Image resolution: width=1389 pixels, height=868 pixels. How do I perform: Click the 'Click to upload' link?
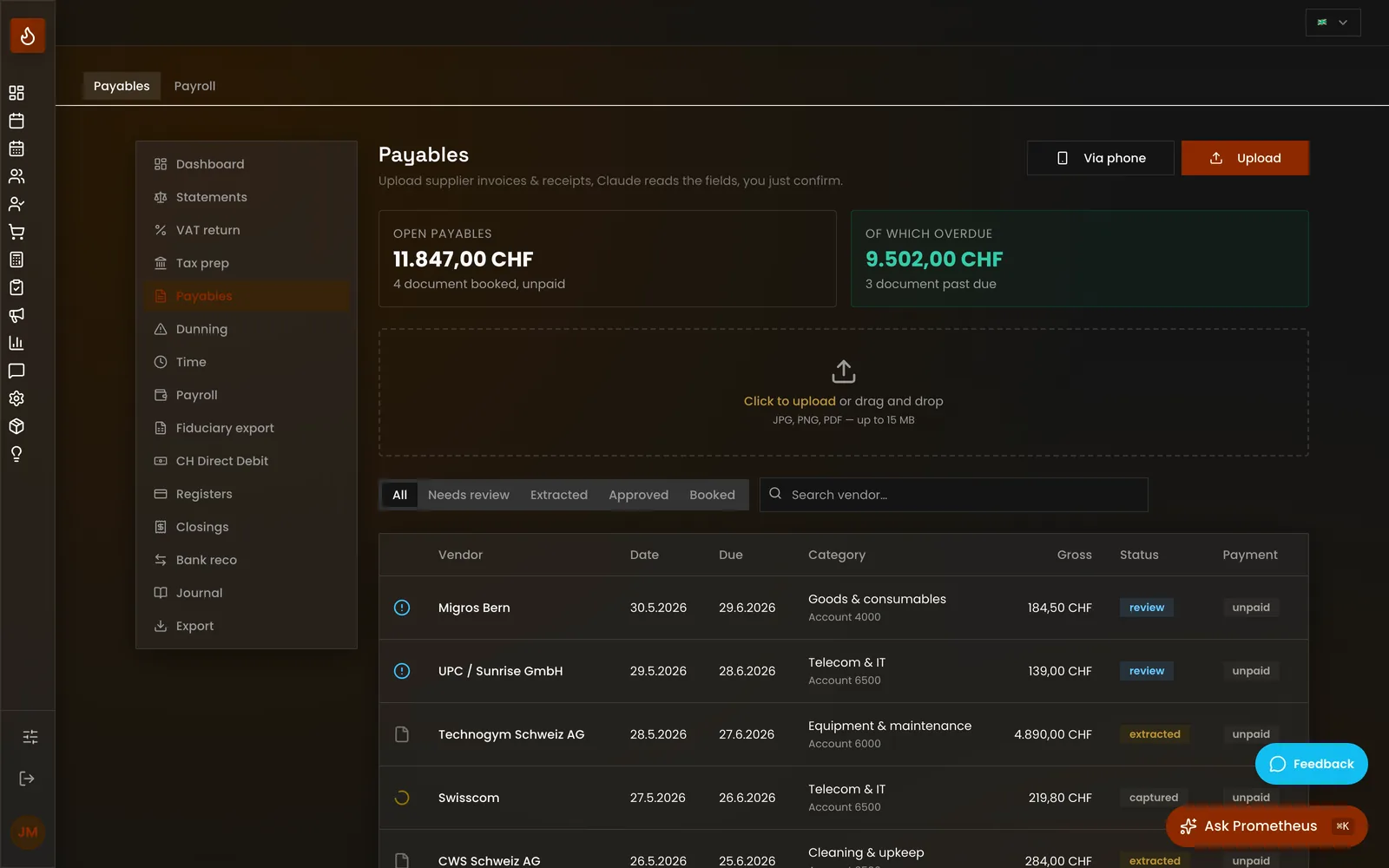click(x=789, y=401)
